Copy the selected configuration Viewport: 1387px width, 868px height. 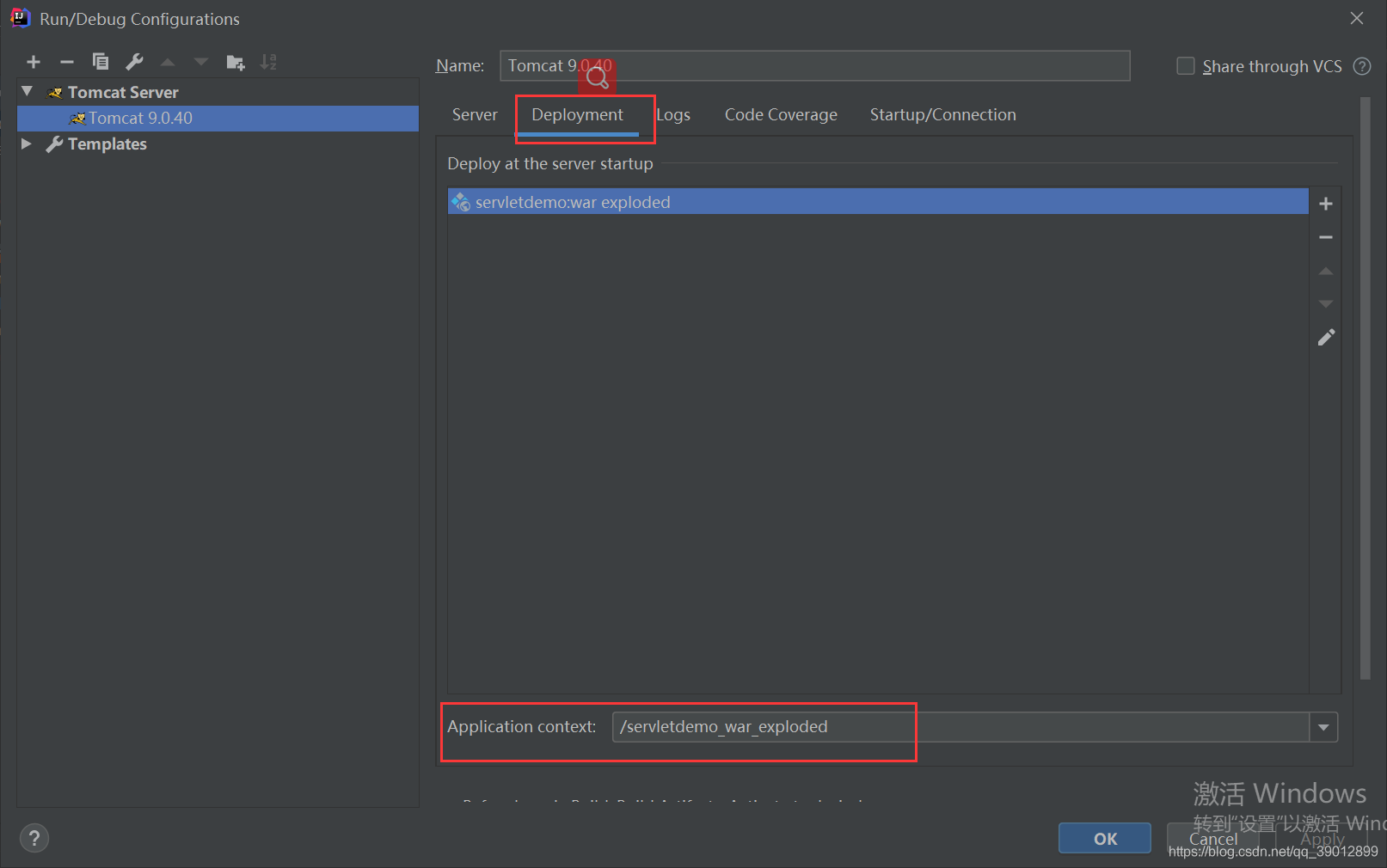(101, 62)
